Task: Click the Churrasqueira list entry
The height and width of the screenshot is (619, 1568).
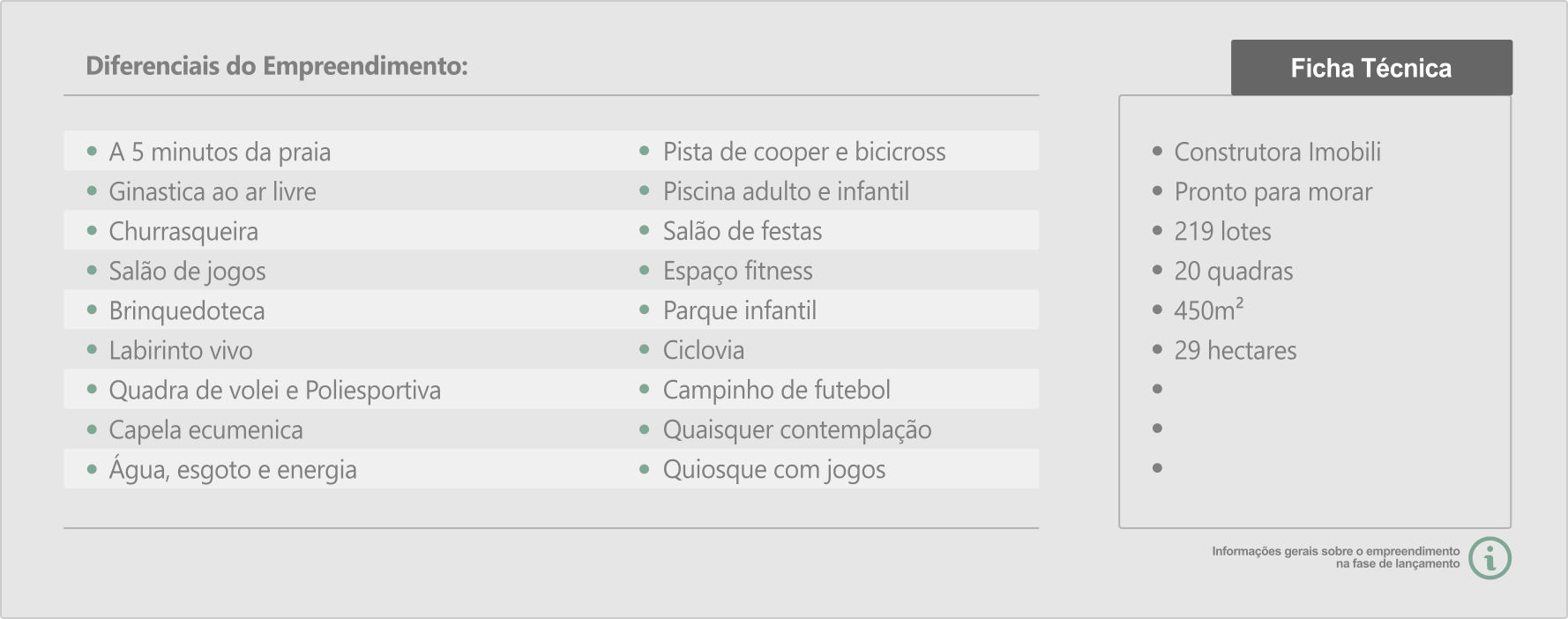Action: point(183,231)
